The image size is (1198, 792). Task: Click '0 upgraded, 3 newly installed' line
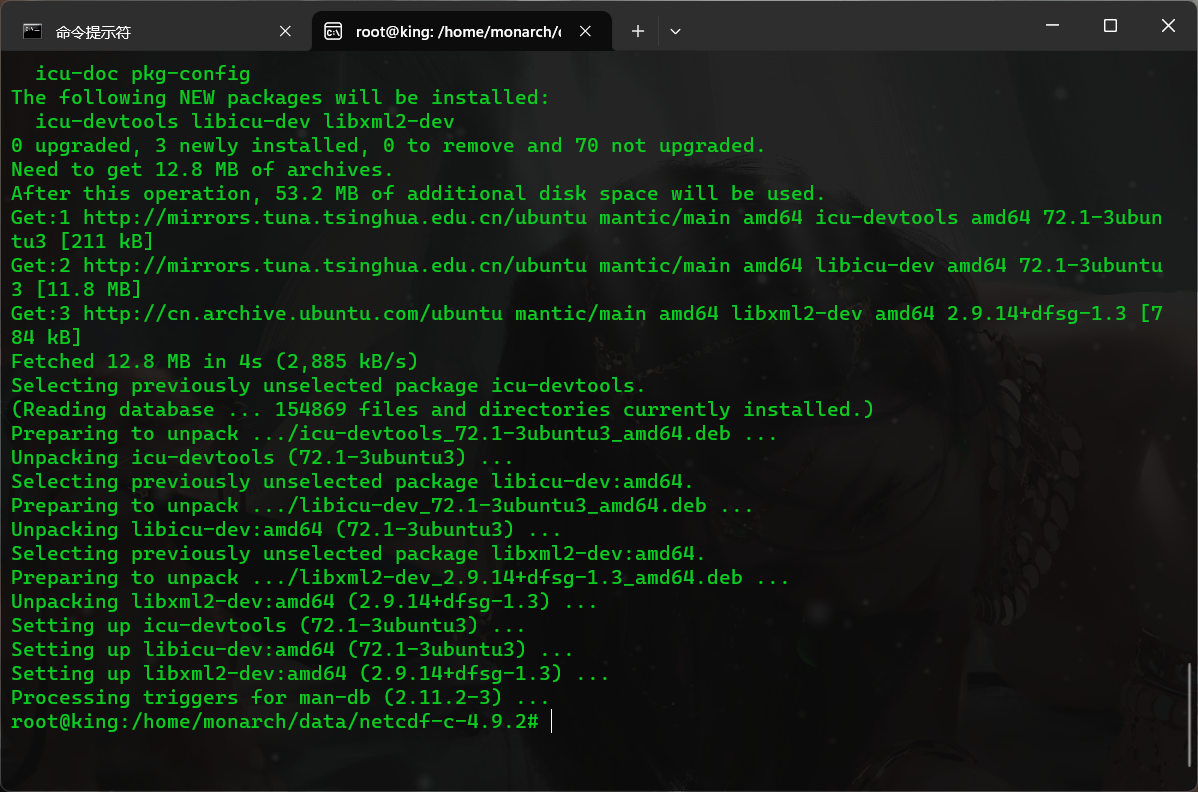point(387,146)
